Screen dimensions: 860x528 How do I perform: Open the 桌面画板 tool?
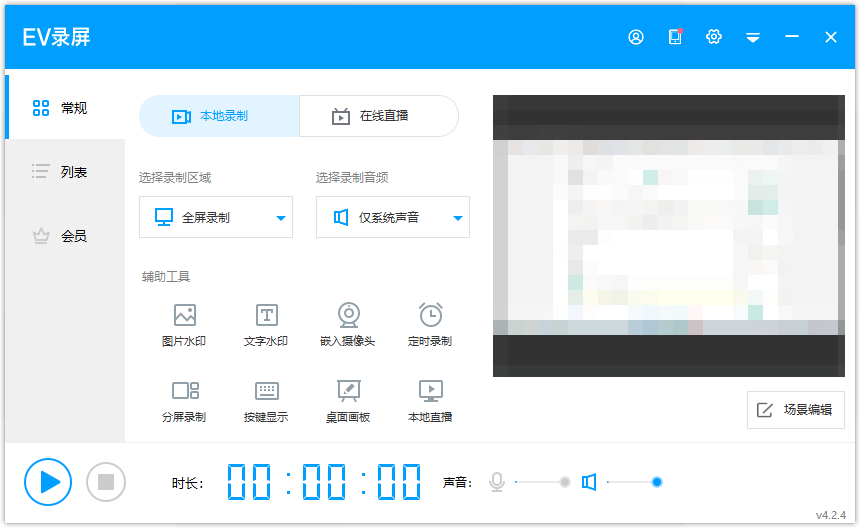click(x=348, y=401)
